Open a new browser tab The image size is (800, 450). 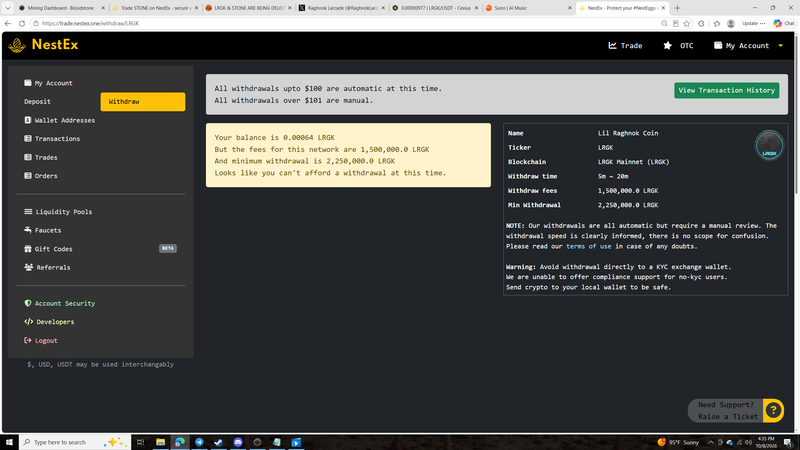click(x=677, y=8)
